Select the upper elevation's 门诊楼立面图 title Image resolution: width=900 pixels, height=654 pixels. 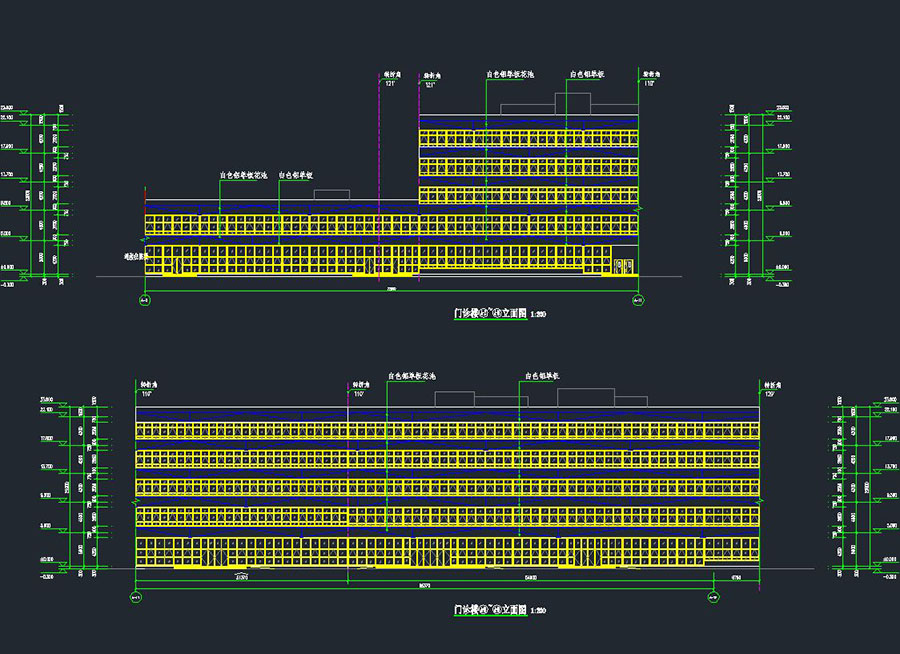490,314
